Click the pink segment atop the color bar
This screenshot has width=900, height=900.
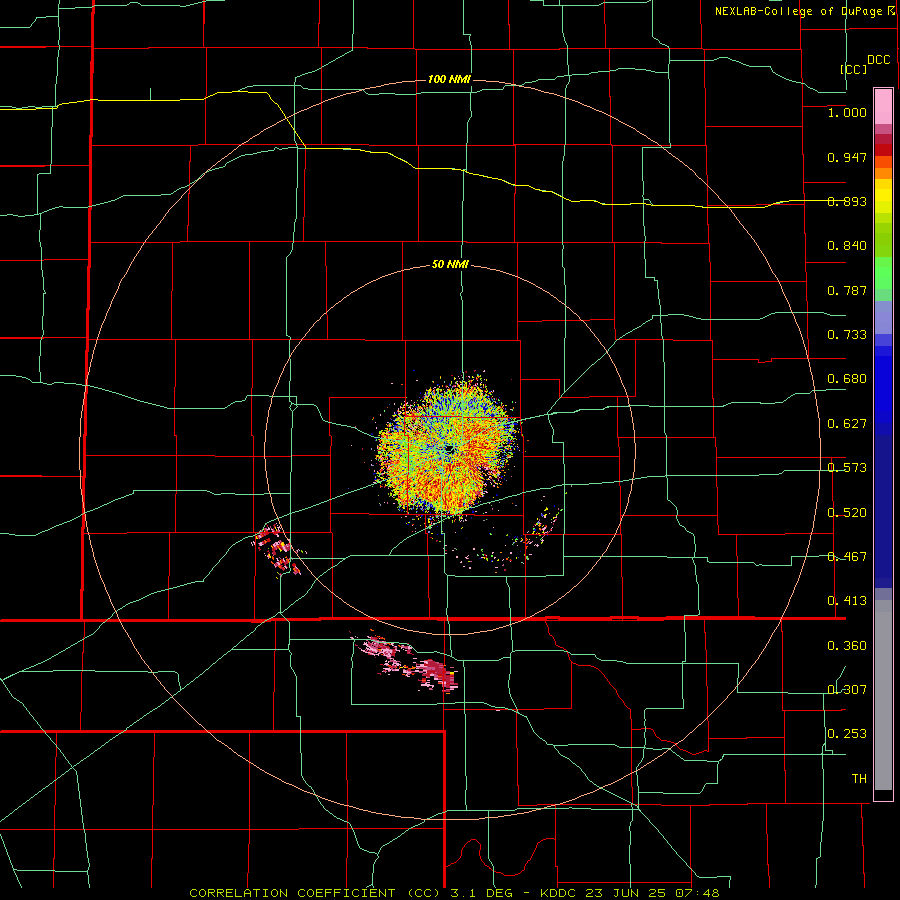pos(883,106)
